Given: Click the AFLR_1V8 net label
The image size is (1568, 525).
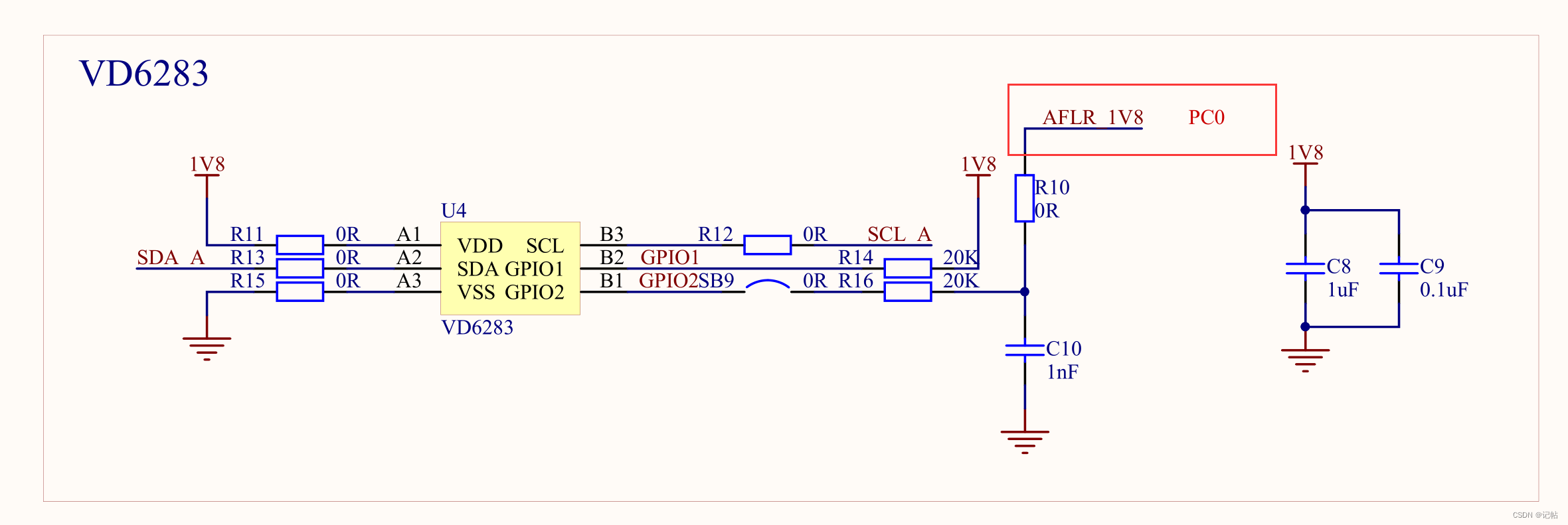Looking at the screenshot, I should tap(1092, 117).
